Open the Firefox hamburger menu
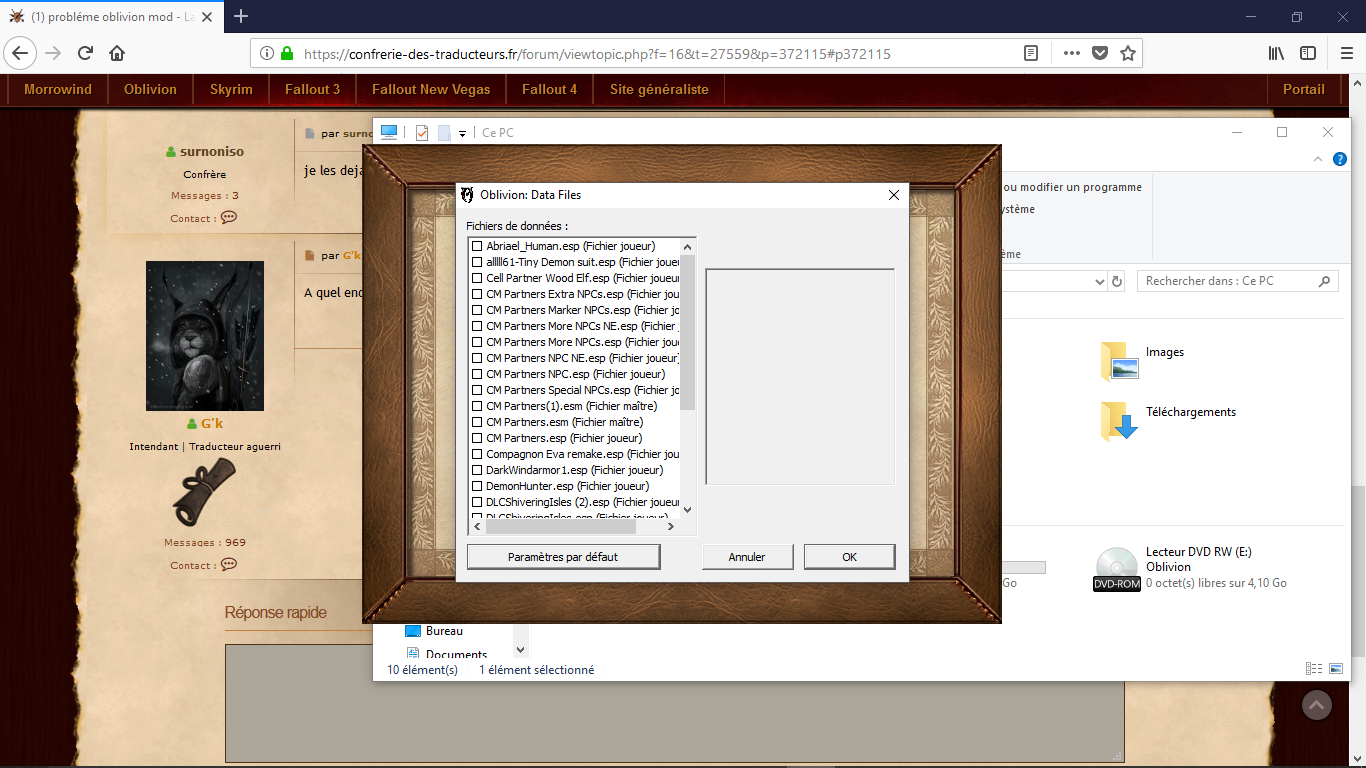This screenshot has height=768, width=1366. coord(1345,53)
